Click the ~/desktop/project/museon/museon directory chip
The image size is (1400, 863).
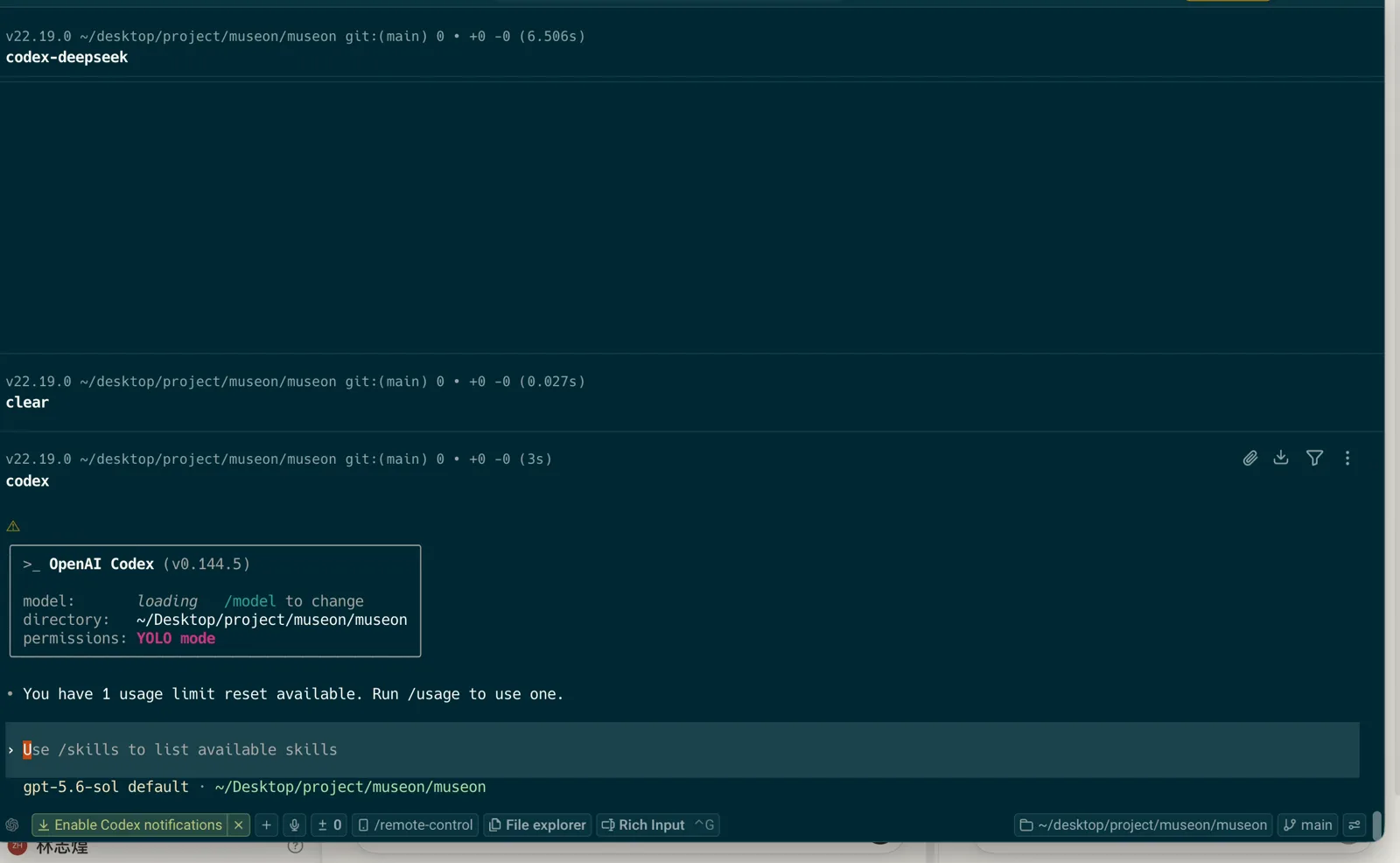1144,824
